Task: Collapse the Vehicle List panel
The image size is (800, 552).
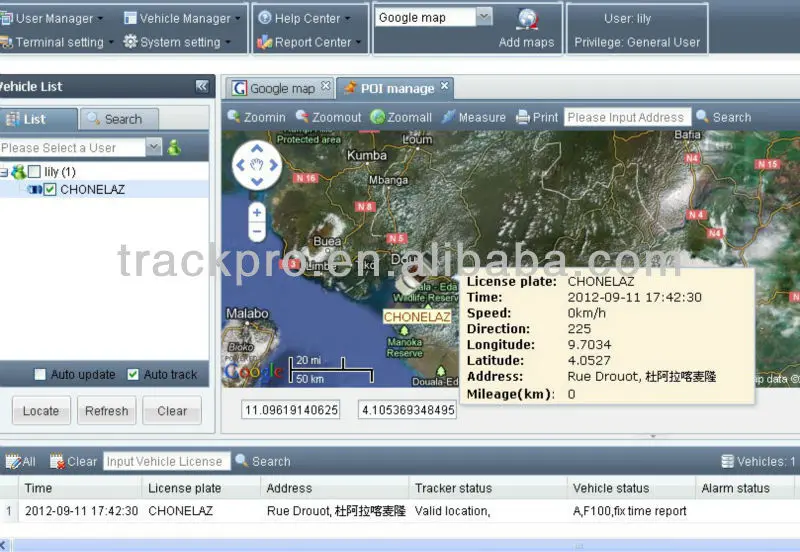Action: coord(202,87)
